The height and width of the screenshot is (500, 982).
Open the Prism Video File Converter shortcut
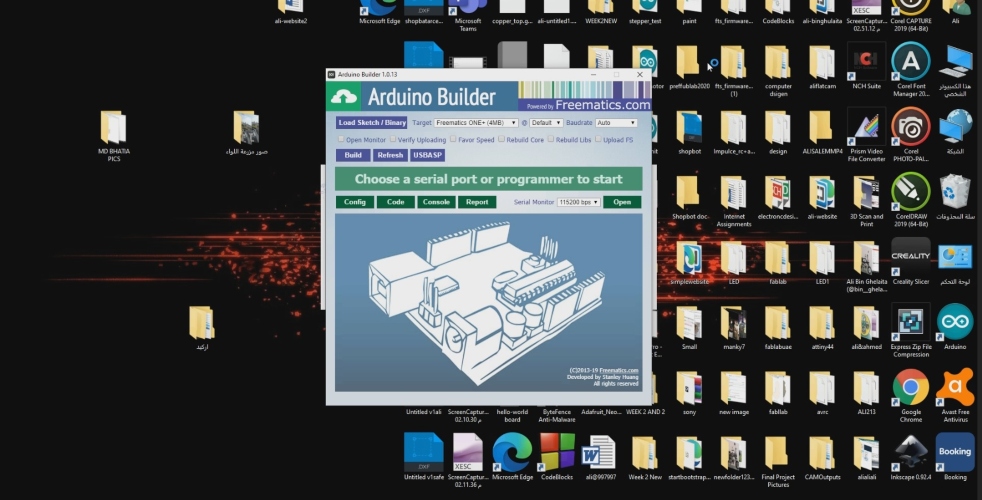[866, 126]
